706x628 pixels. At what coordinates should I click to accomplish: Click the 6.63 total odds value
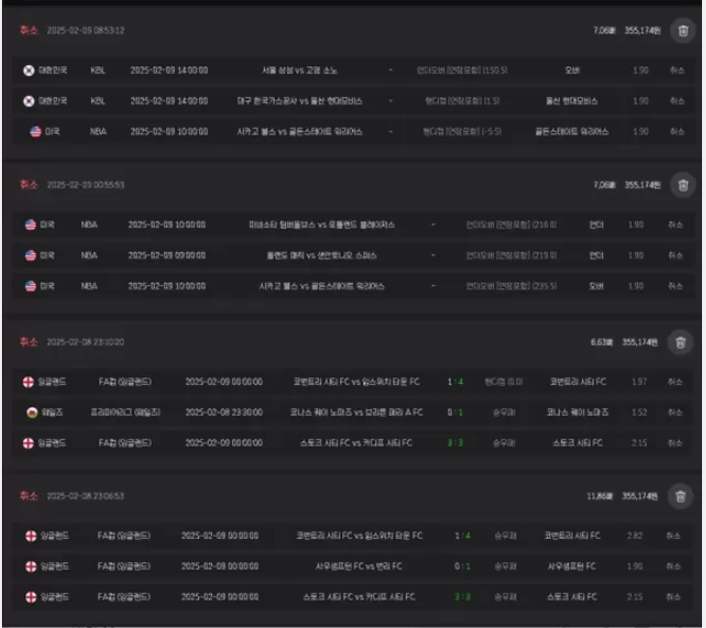[602, 343]
